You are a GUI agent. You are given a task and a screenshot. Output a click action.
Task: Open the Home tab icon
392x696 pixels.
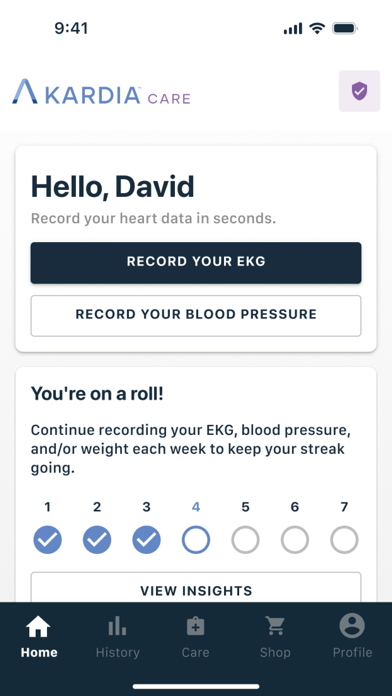pyautogui.click(x=39, y=627)
